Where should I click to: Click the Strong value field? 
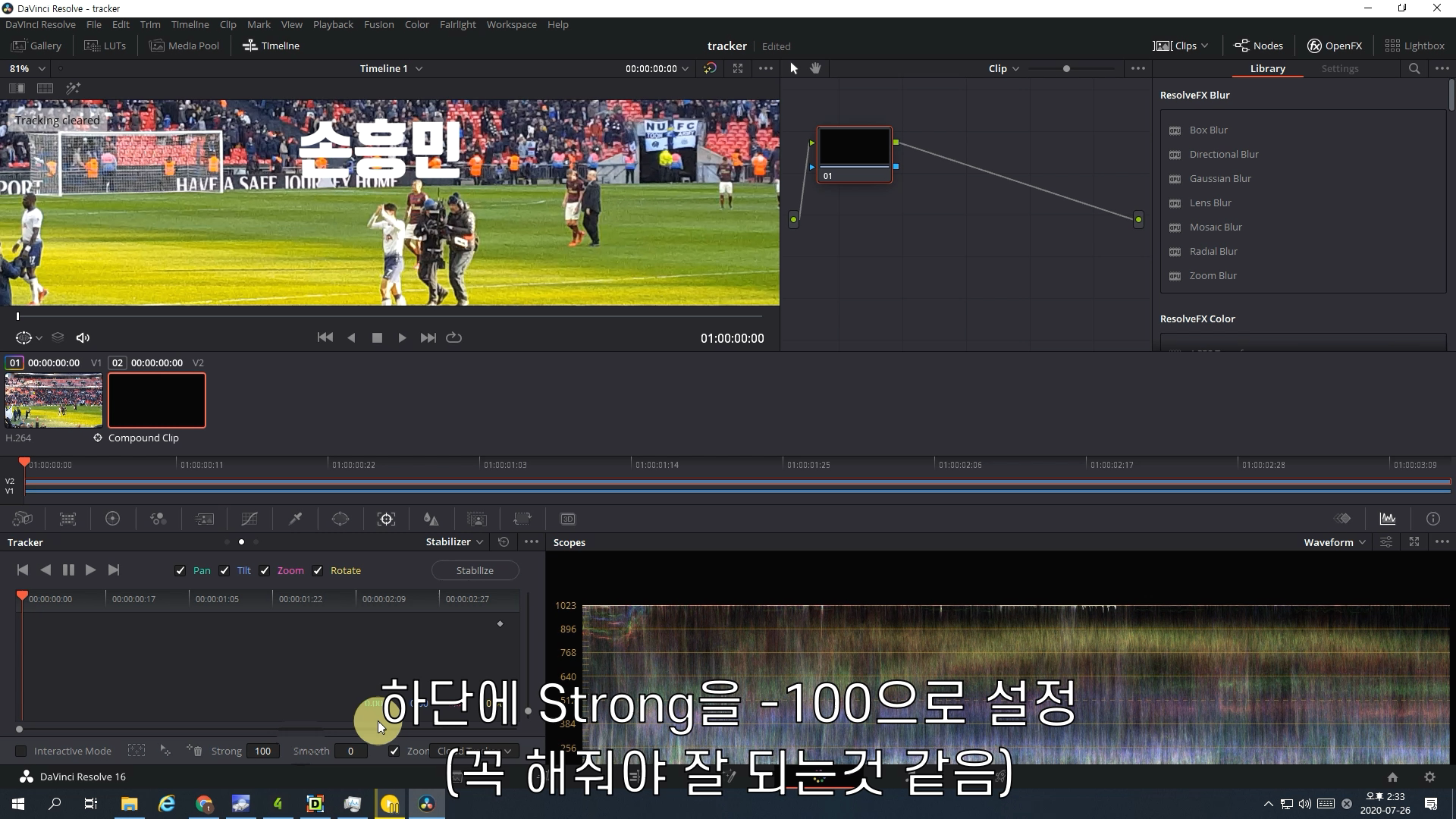pyautogui.click(x=262, y=751)
